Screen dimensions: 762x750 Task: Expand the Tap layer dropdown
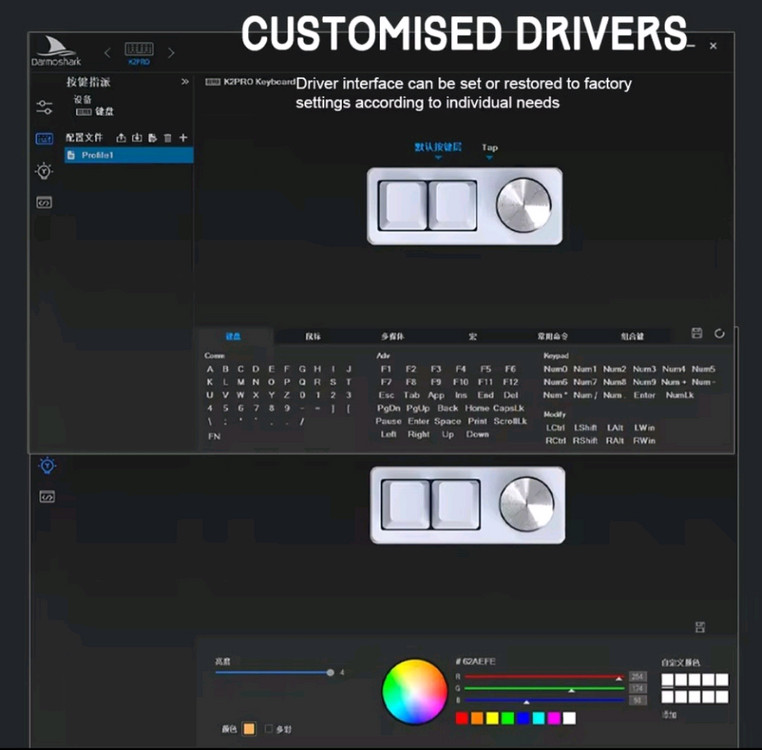click(489, 150)
